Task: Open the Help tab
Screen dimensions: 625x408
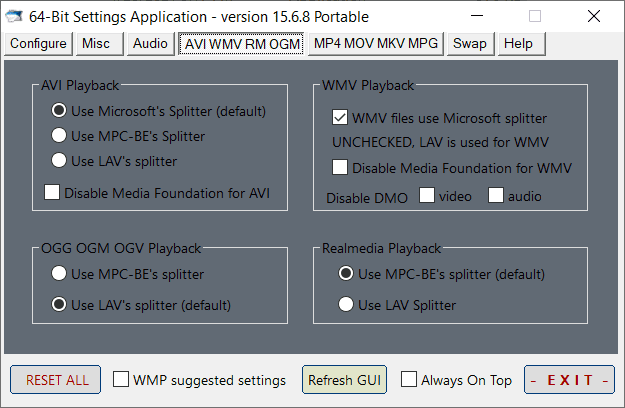Action: click(x=518, y=44)
